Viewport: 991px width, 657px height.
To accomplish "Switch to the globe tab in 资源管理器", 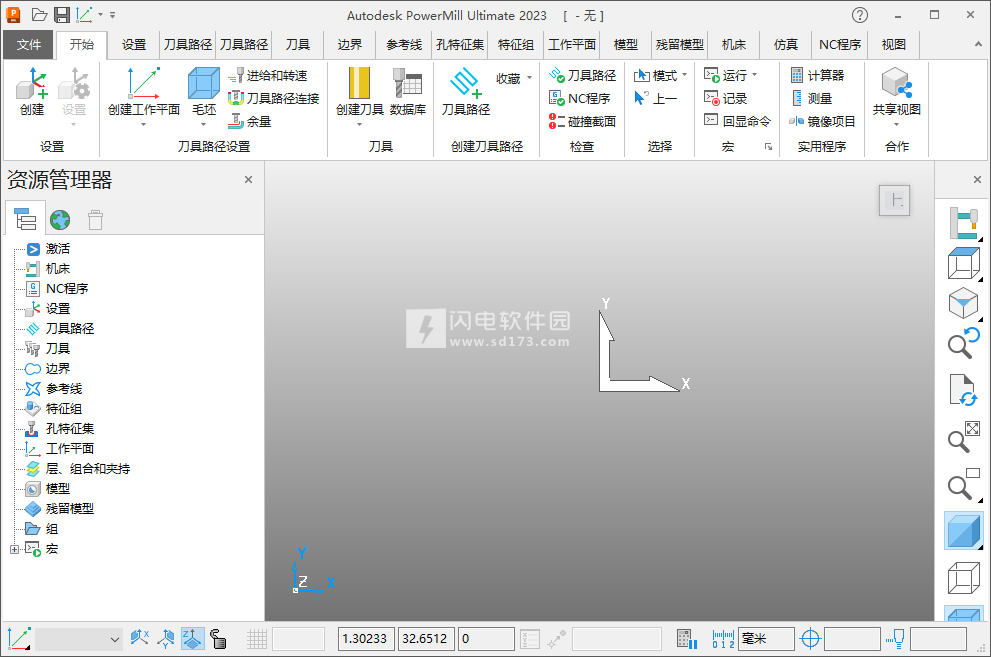I will (x=60, y=220).
